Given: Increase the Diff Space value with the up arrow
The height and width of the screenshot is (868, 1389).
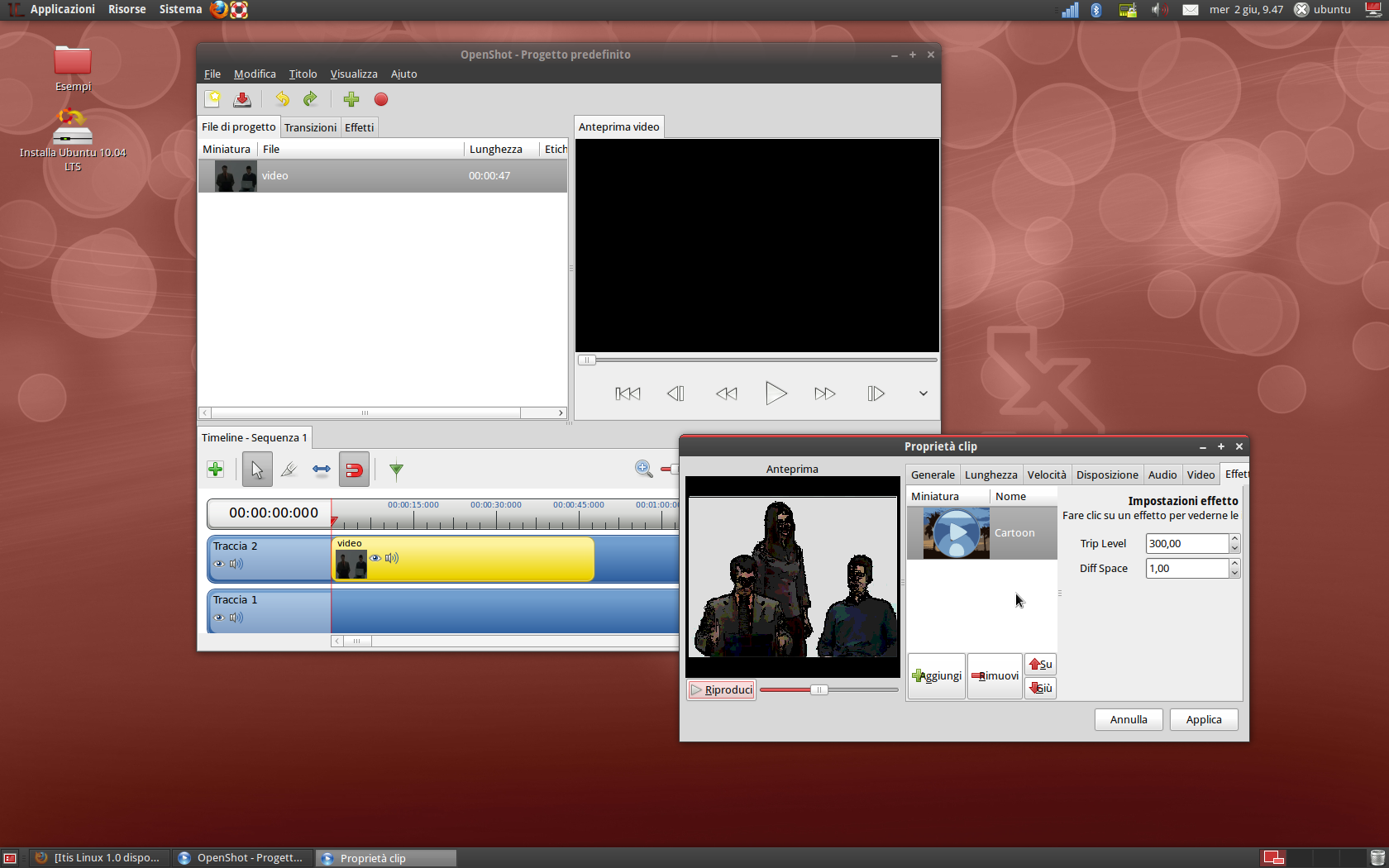Looking at the screenshot, I should (x=1234, y=564).
